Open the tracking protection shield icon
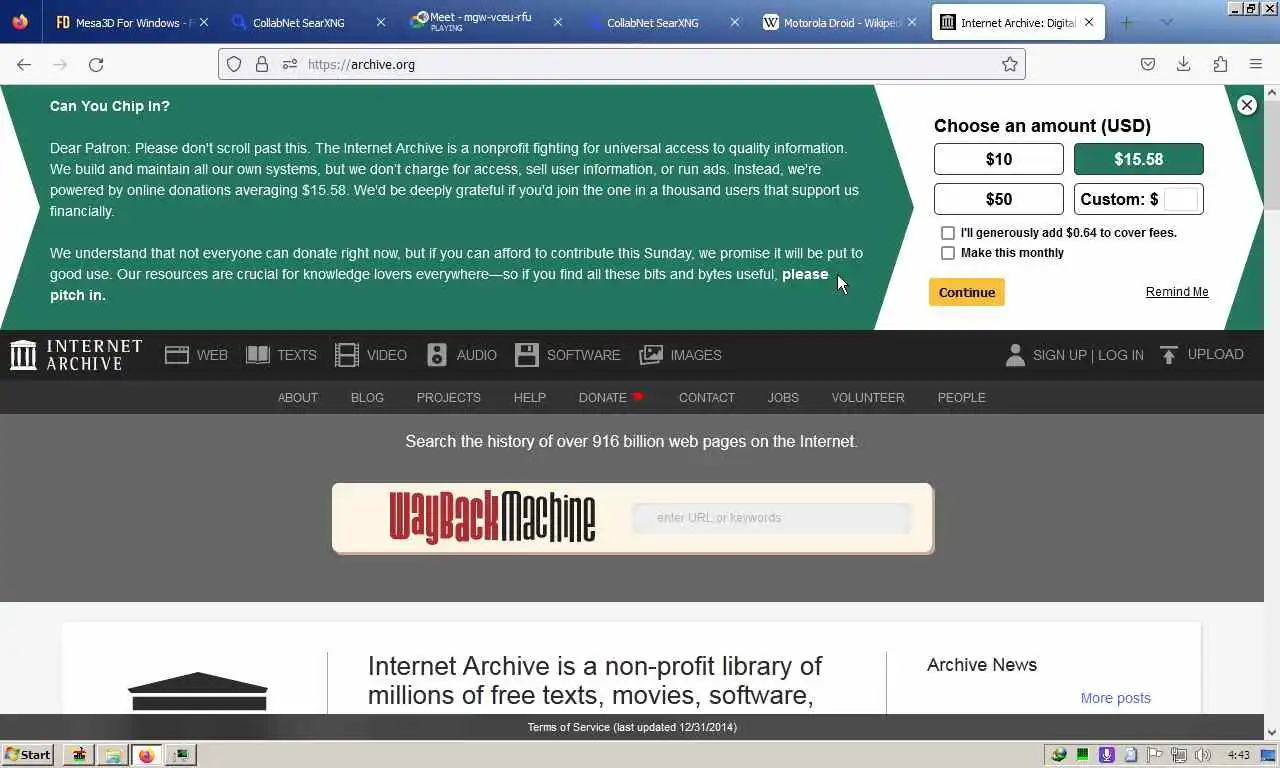This screenshot has width=1280, height=768. point(234,64)
